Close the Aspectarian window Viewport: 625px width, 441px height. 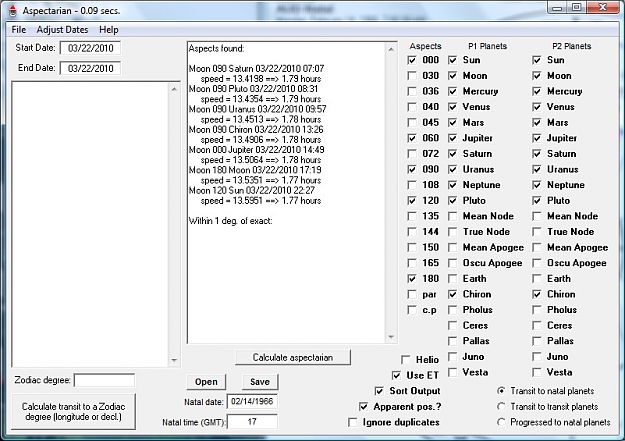603,8
